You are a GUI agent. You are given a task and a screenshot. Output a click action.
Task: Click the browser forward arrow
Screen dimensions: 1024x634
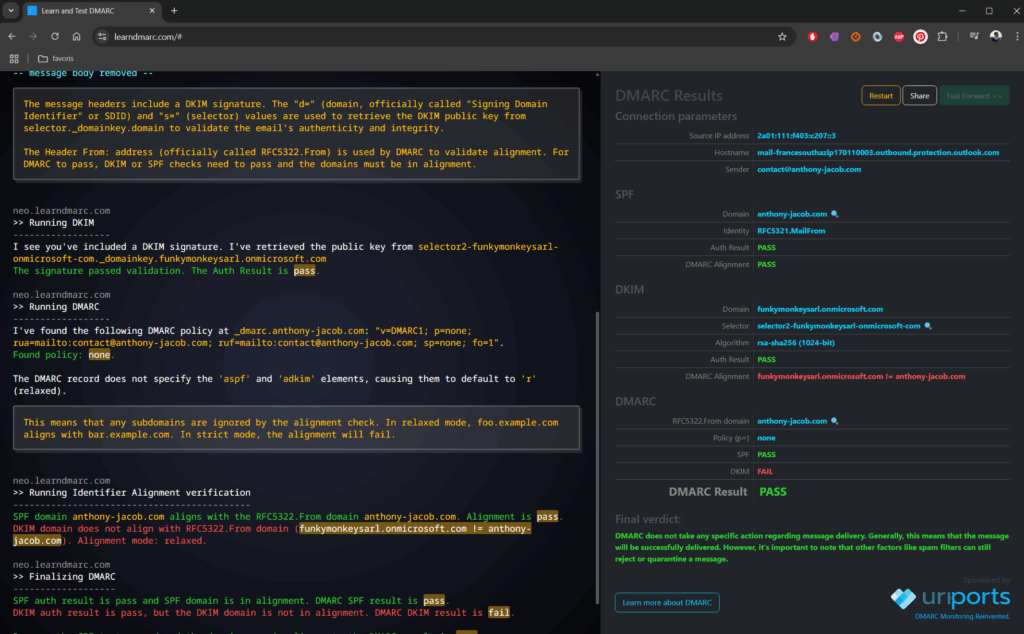[33, 37]
